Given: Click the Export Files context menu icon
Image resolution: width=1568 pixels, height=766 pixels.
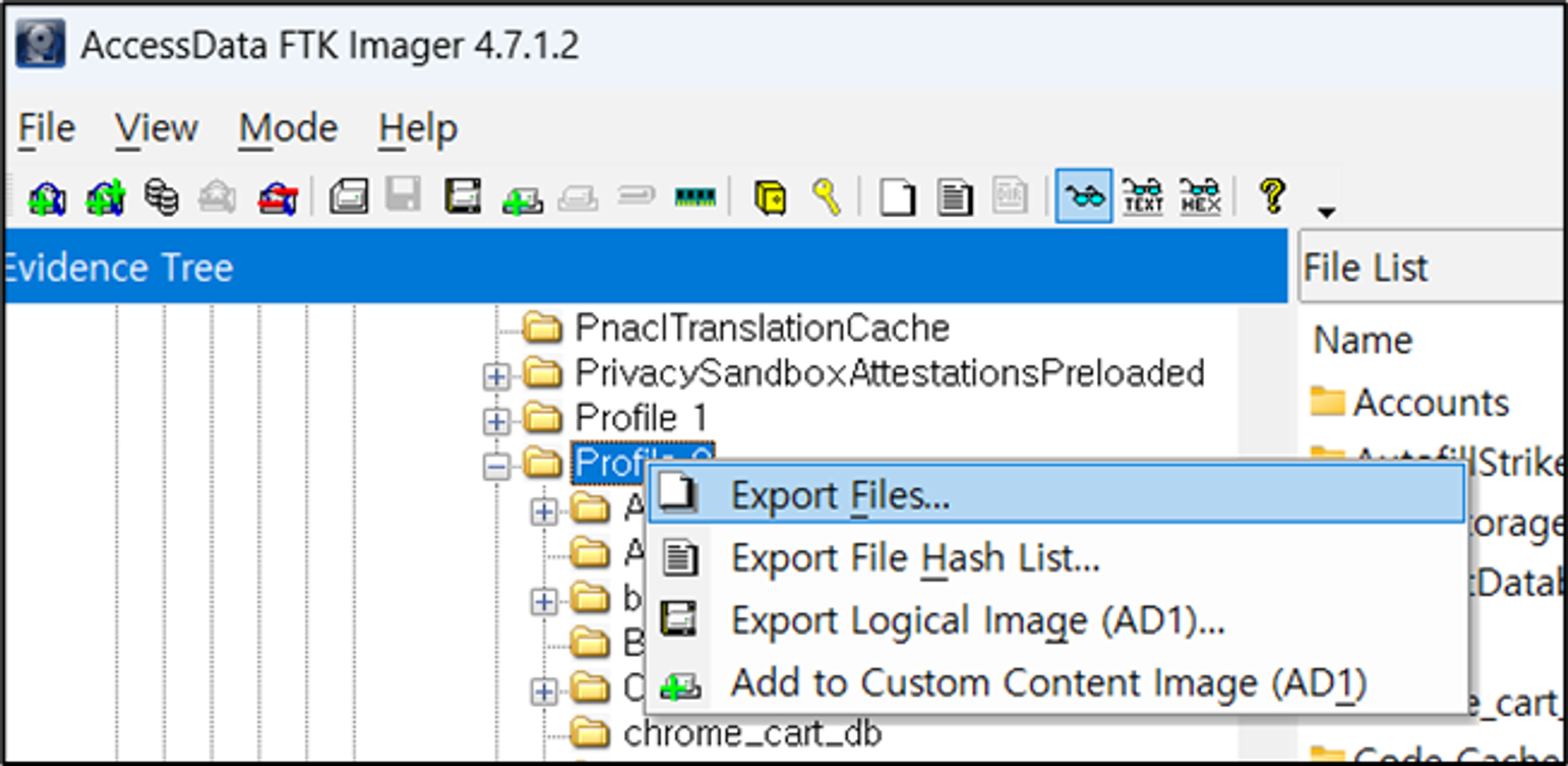Looking at the screenshot, I should (x=677, y=494).
